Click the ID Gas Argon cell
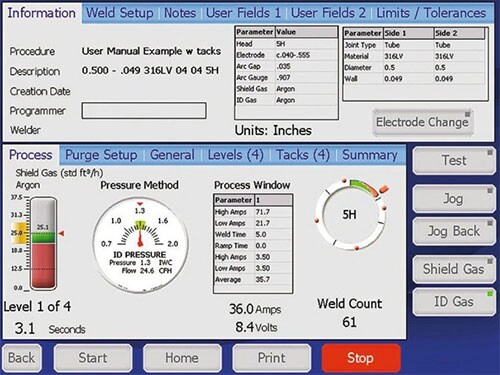 pos(306,100)
